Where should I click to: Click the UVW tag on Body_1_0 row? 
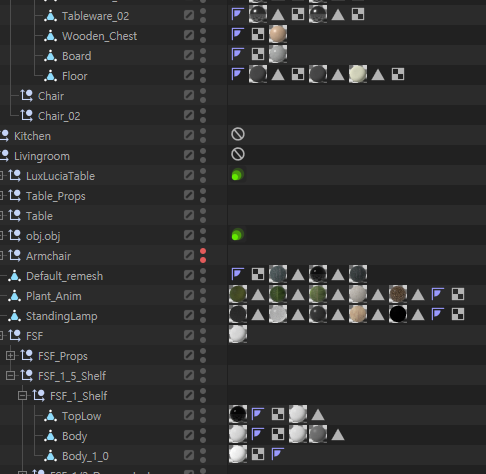258,454
